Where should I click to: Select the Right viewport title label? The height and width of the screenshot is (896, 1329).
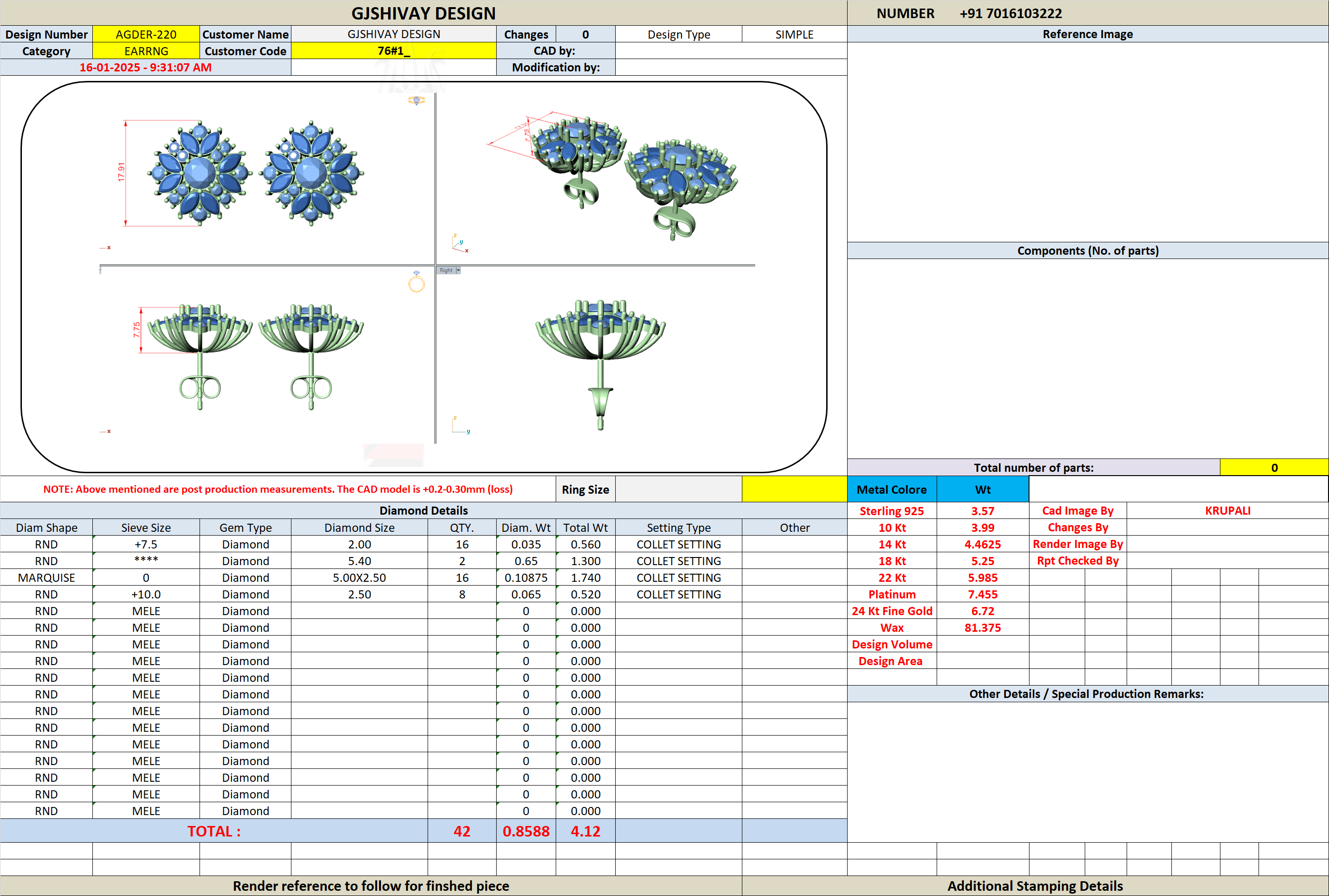pos(446,270)
